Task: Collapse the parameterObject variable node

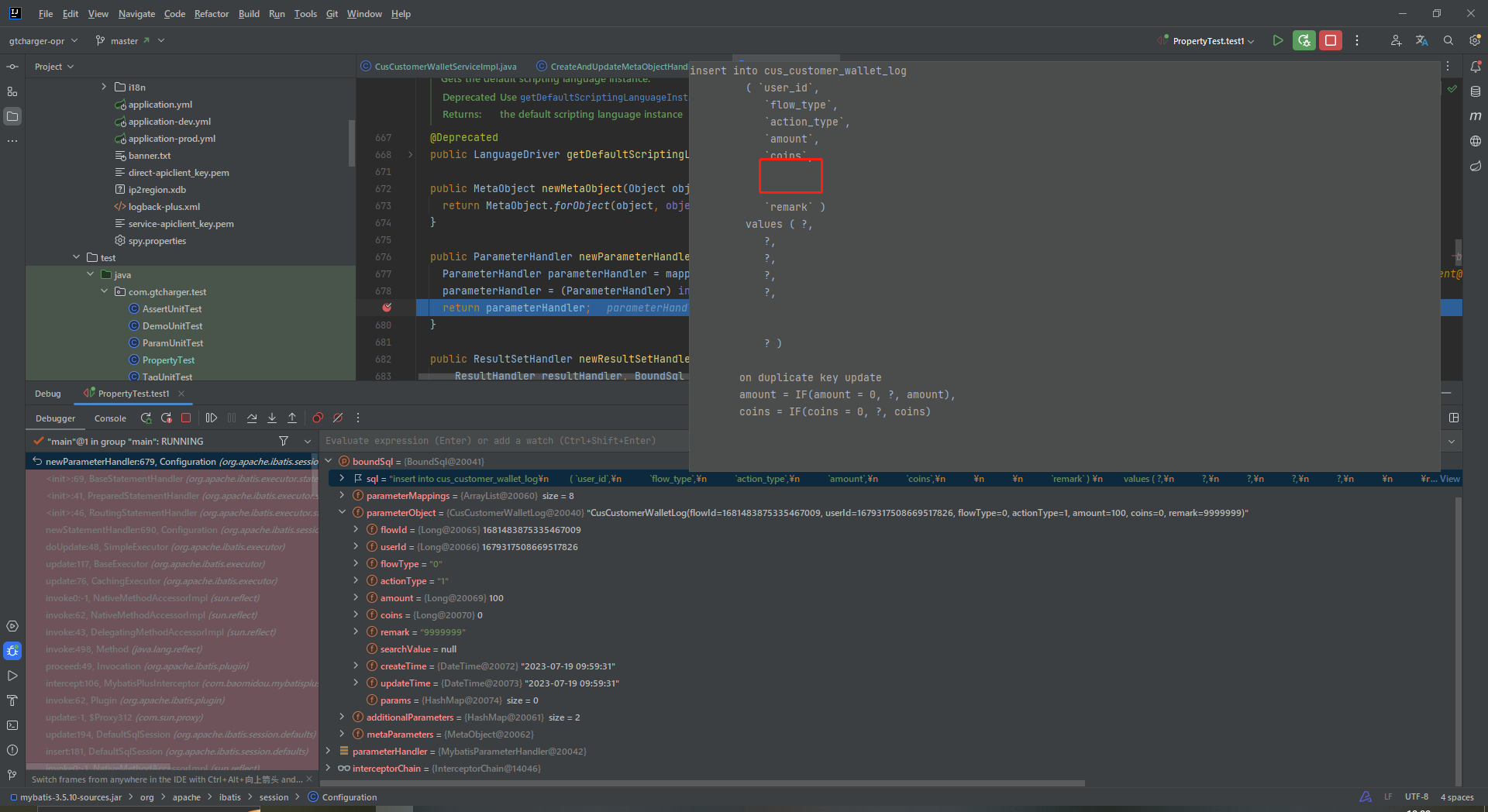Action: 342,513
